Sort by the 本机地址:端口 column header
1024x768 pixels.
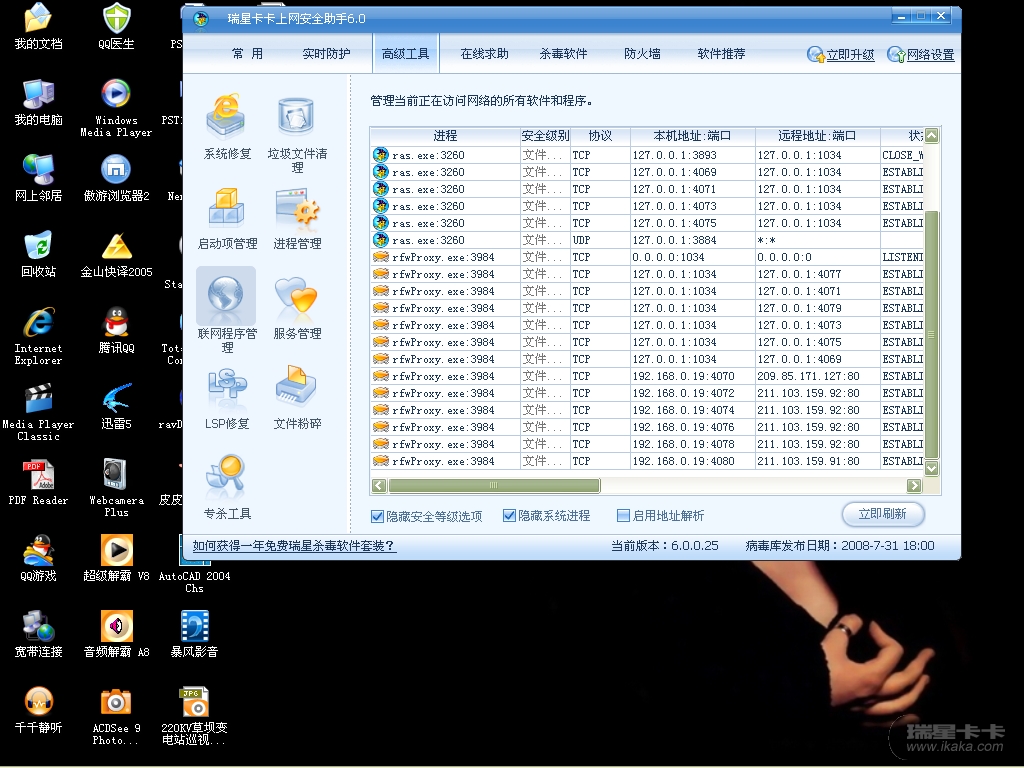pos(692,136)
